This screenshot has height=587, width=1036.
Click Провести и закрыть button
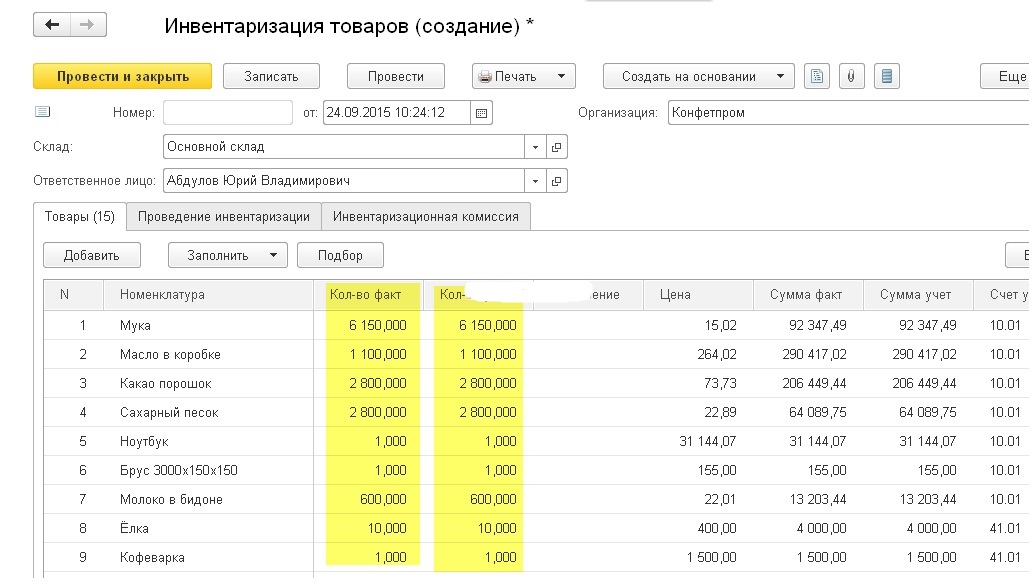click(123, 76)
